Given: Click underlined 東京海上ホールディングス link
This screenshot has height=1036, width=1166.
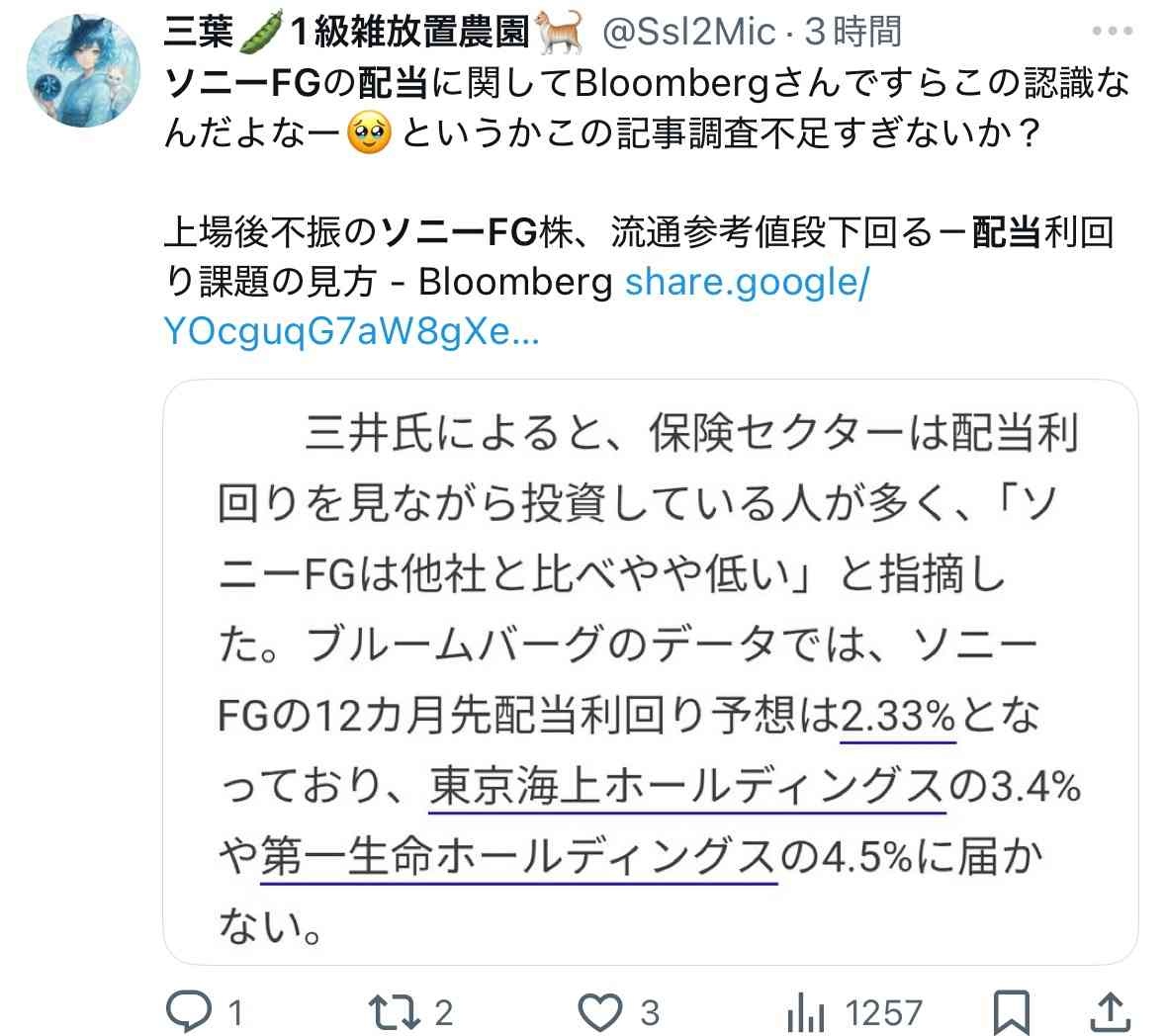Looking at the screenshot, I should point(687,786).
